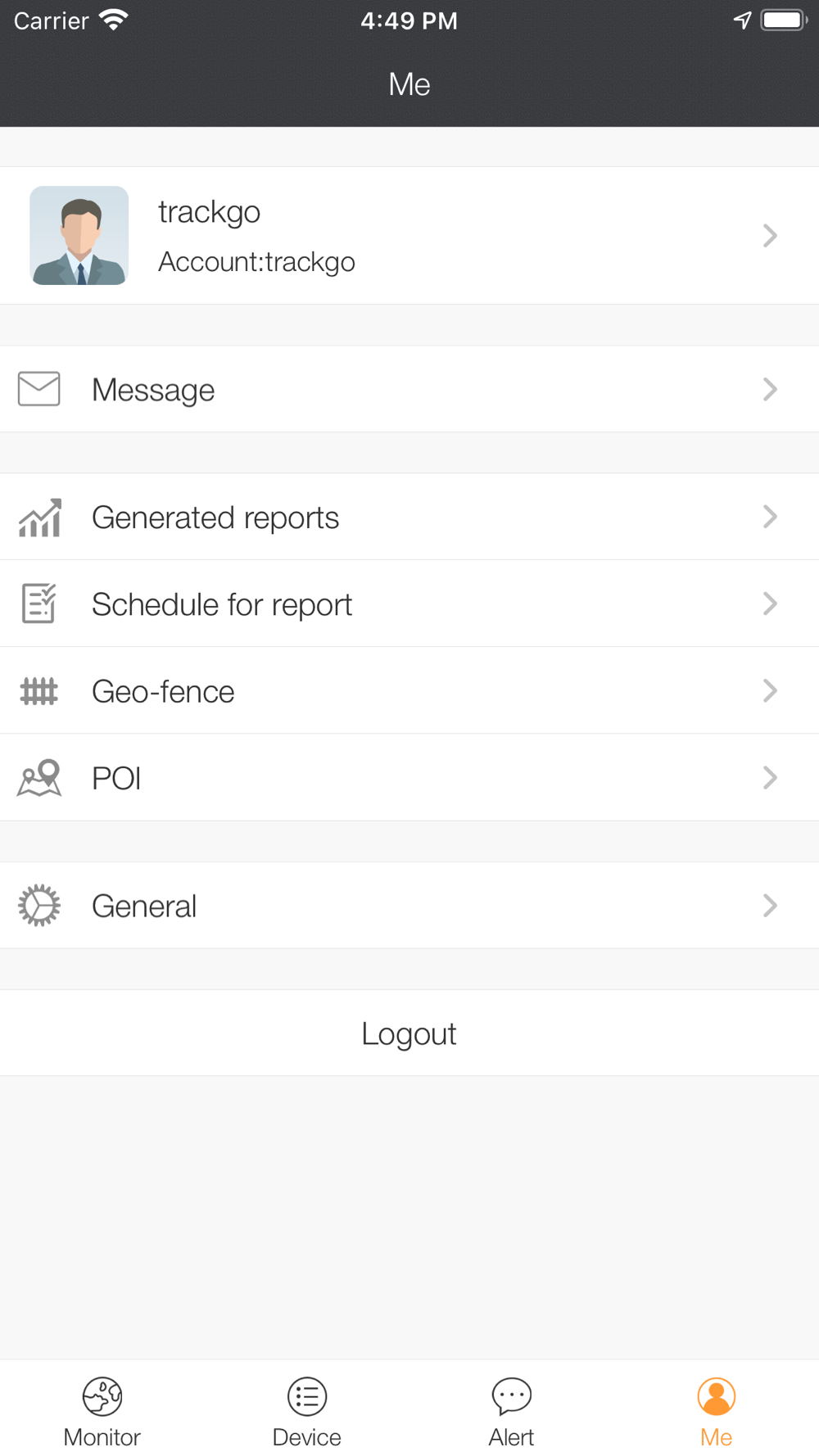Open the POI menu entry
The height and width of the screenshot is (1456, 819).
[x=409, y=777]
